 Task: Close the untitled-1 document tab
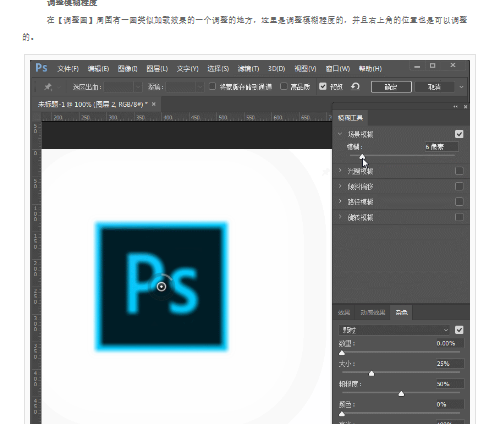[x=154, y=104]
